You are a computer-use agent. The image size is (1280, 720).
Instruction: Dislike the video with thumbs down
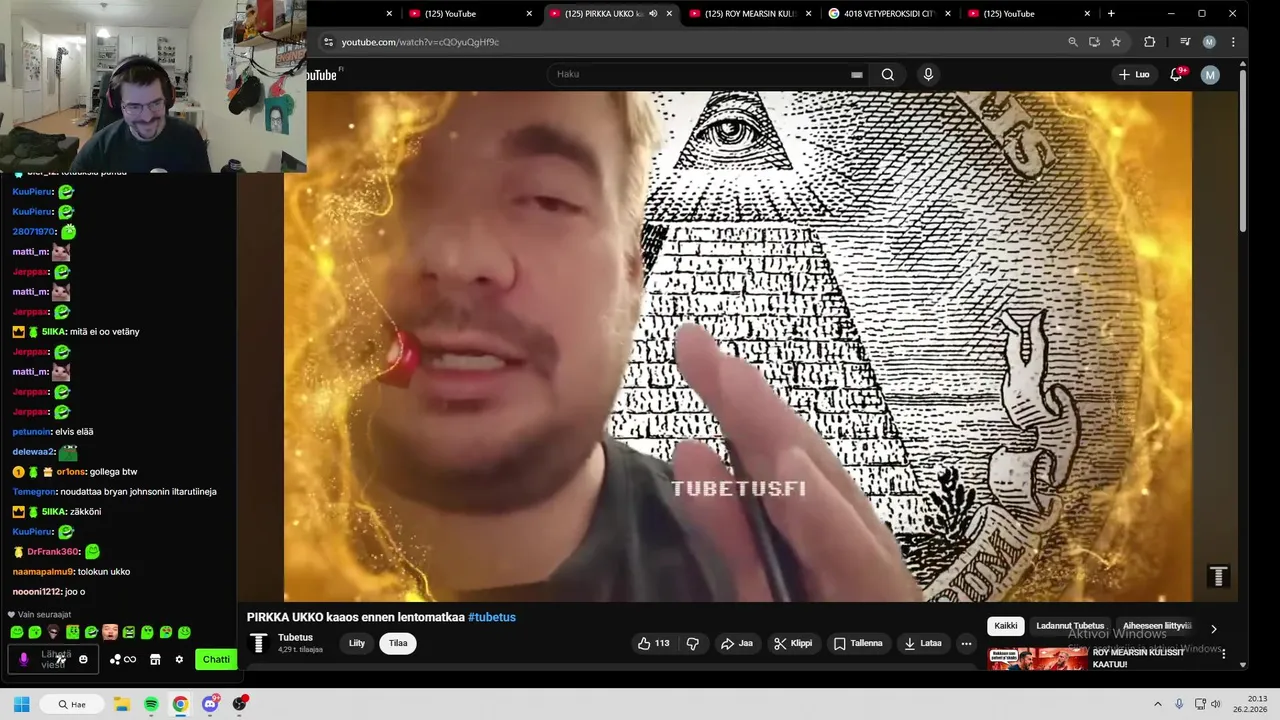pyautogui.click(x=692, y=643)
